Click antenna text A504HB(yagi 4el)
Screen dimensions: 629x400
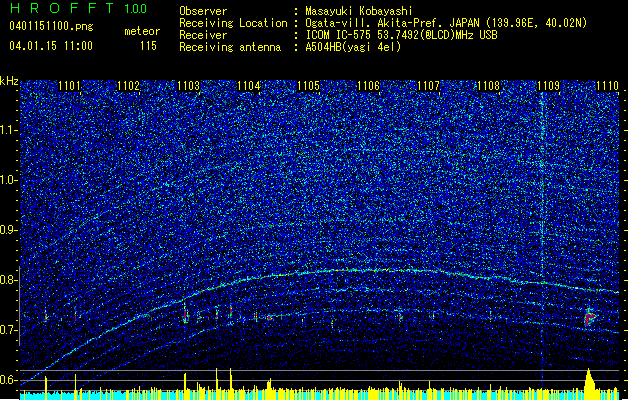(353, 47)
